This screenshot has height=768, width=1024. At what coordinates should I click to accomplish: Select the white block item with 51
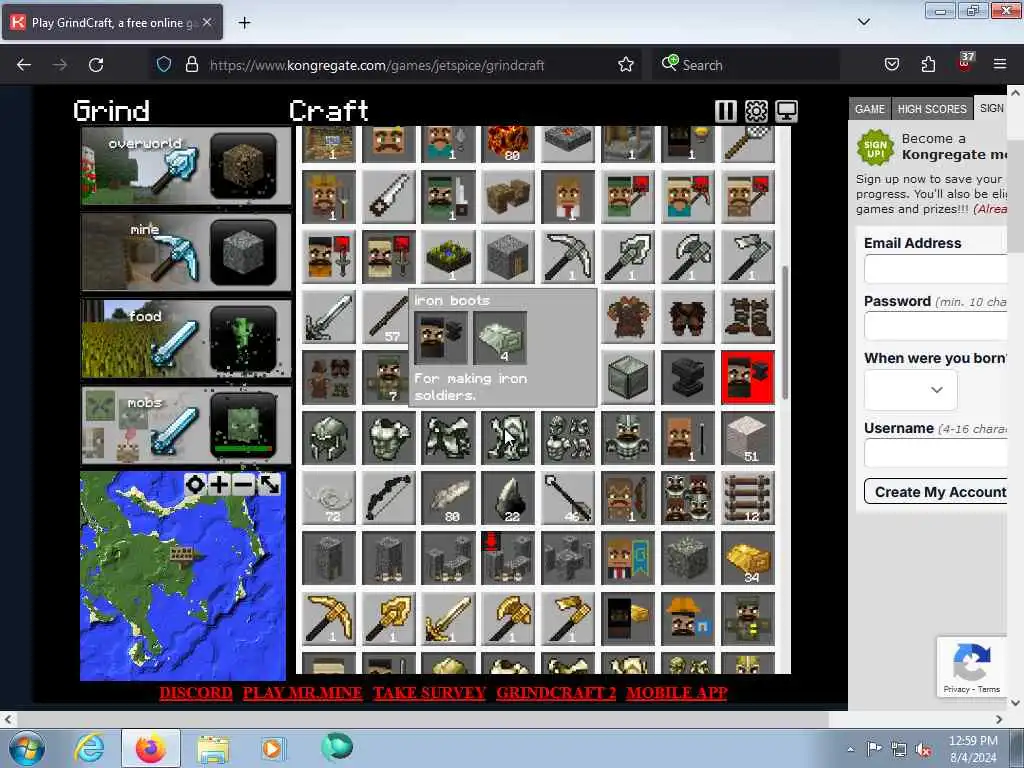tap(748, 438)
